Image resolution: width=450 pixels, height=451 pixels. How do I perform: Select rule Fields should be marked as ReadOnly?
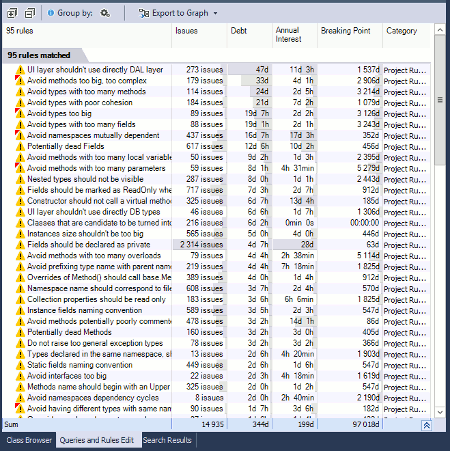99,190
